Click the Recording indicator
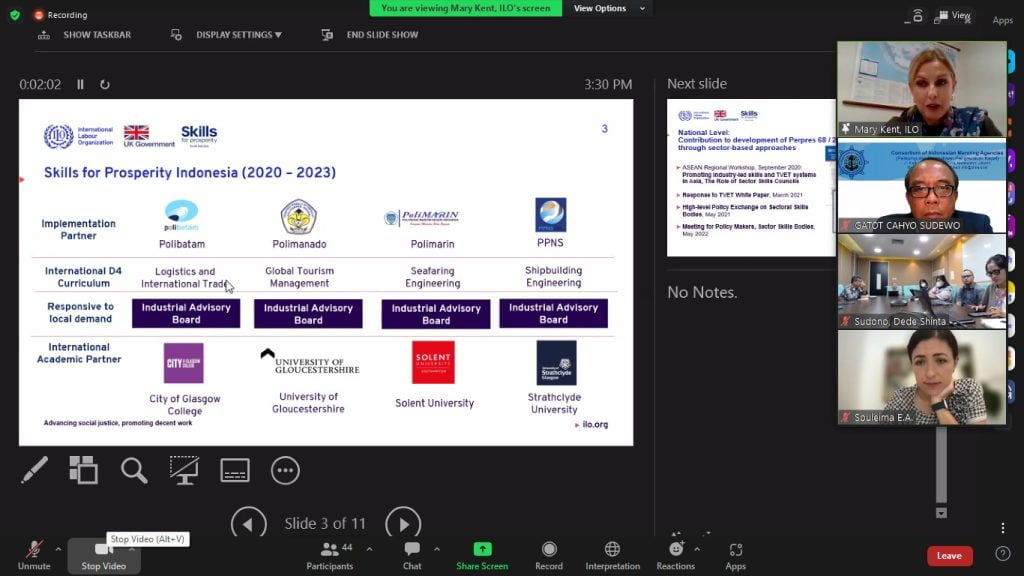The image size is (1024, 576). click(x=61, y=14)
